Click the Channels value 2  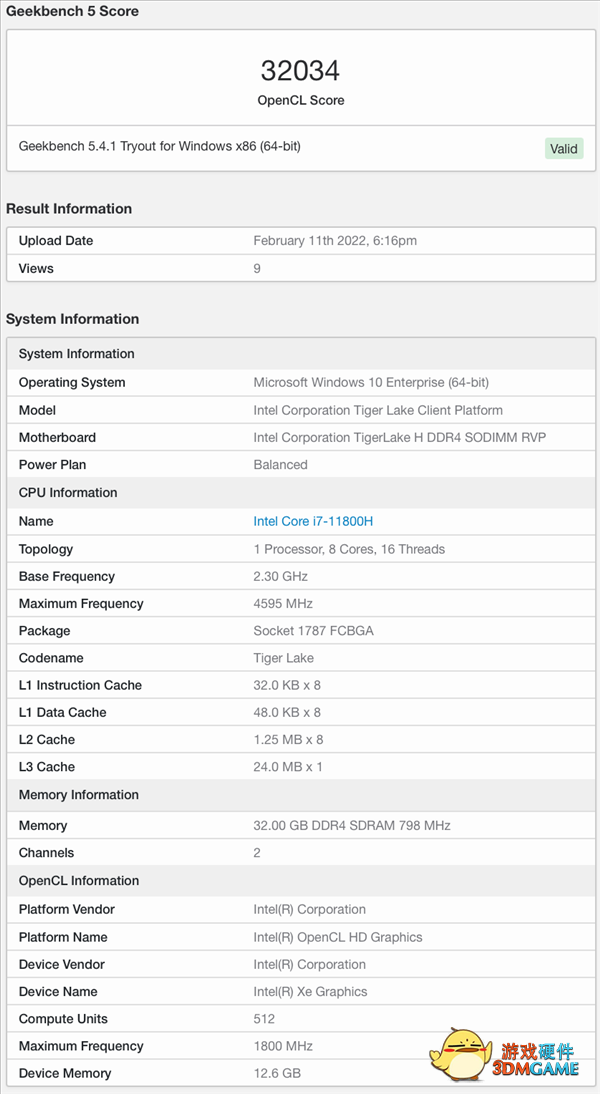257,853
